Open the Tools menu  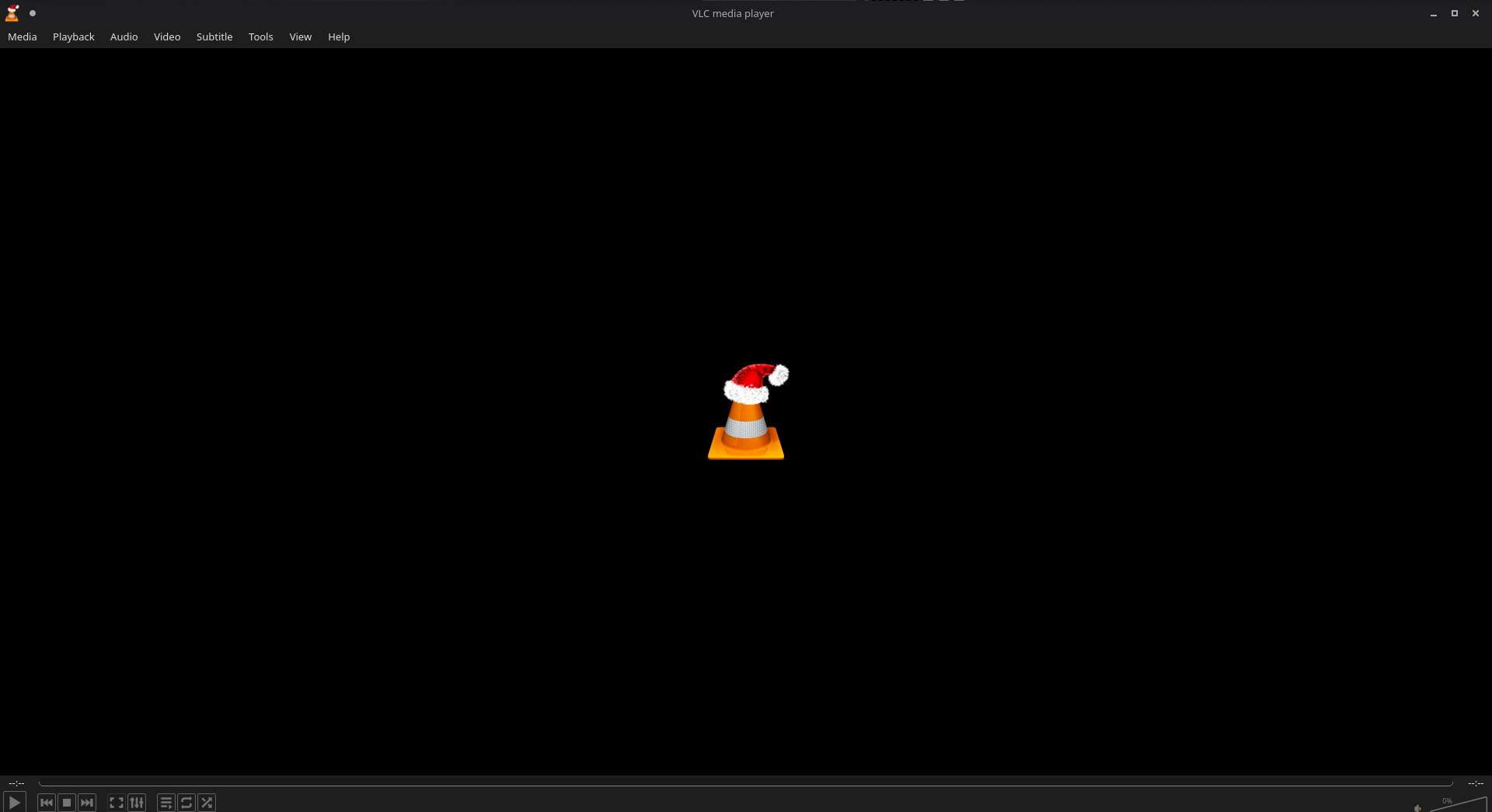coord(261,37)
